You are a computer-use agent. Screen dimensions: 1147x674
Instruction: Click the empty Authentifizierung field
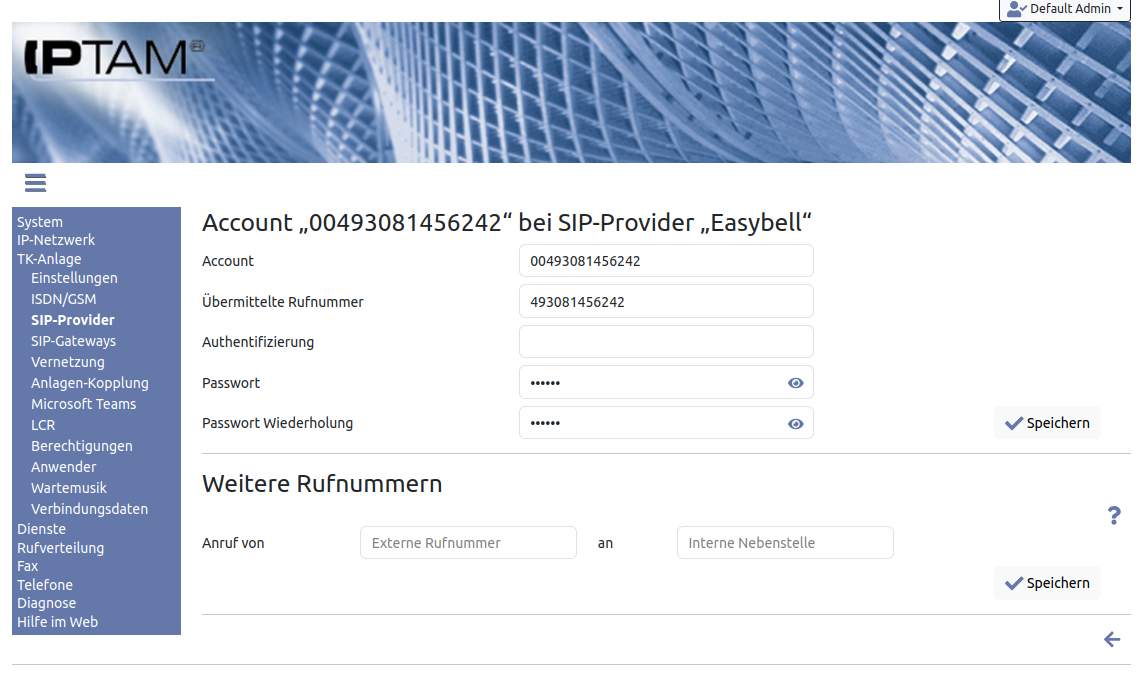[666, 342]
